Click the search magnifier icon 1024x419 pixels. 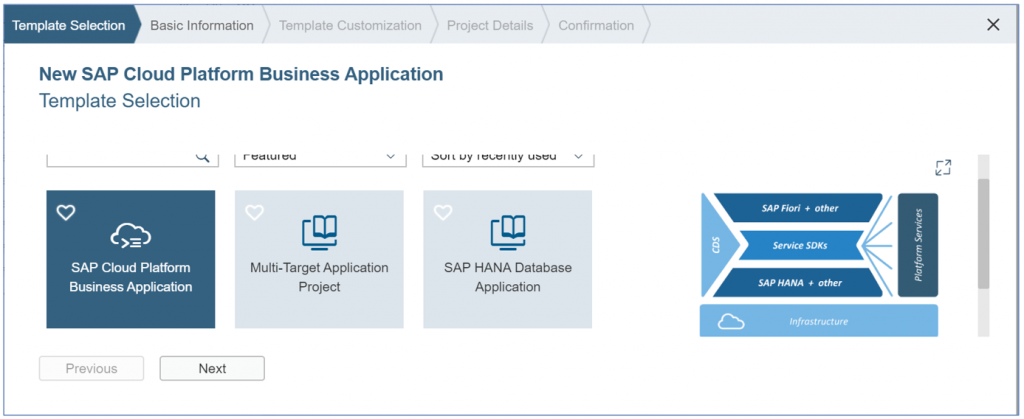click(202, 157)
